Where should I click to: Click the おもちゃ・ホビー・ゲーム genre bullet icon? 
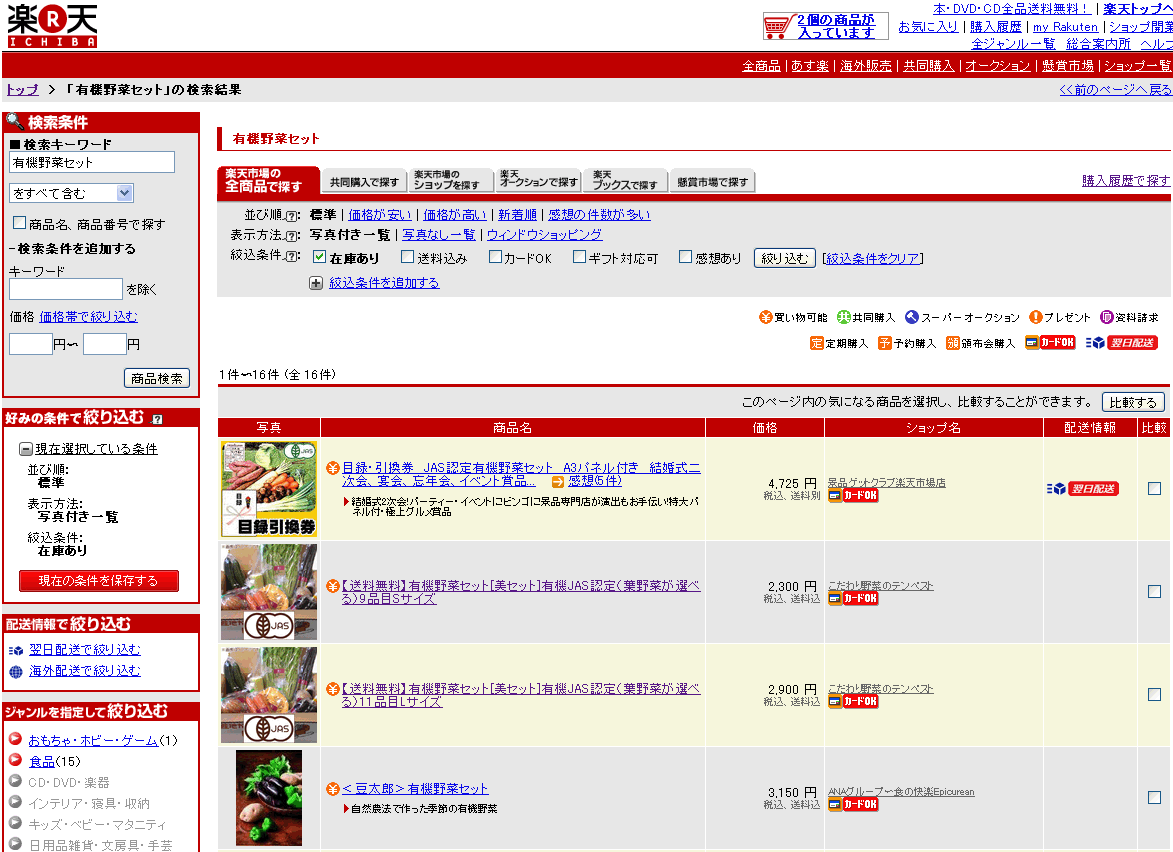click(x=15, y=739)
